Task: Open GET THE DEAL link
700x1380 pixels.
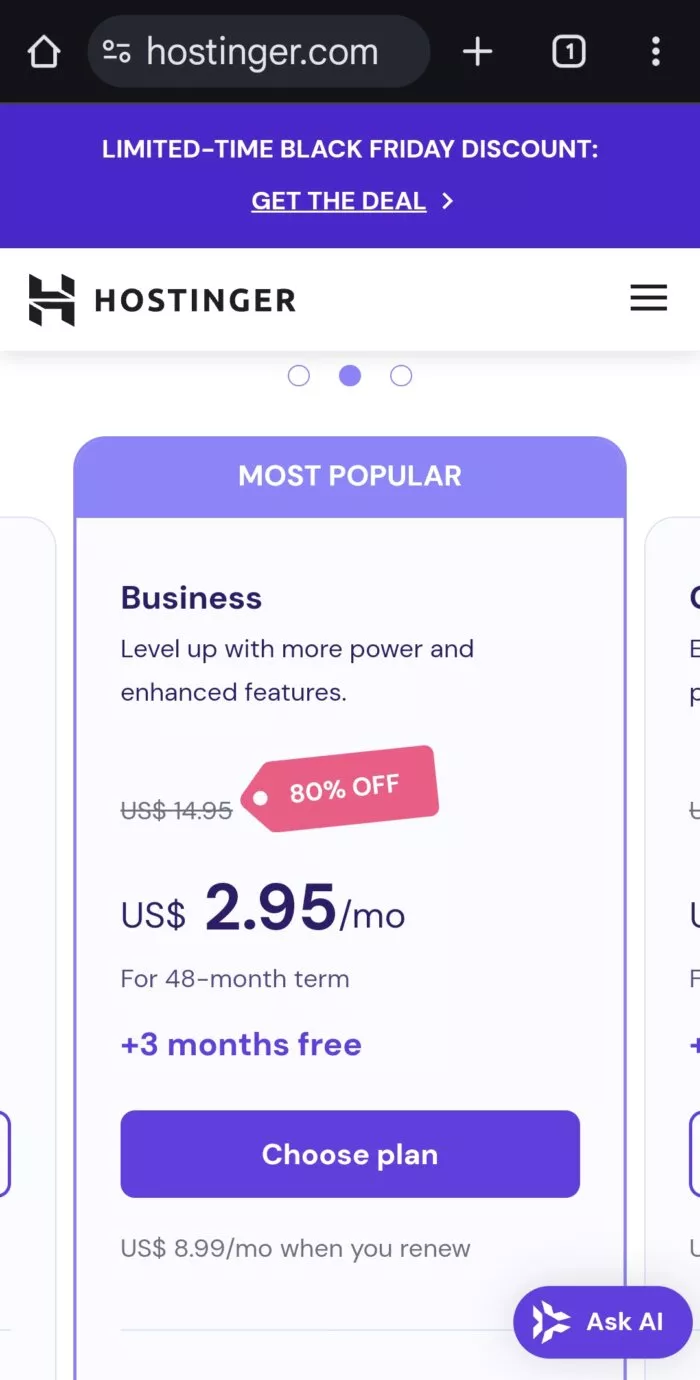Action: tap(338, 201)
